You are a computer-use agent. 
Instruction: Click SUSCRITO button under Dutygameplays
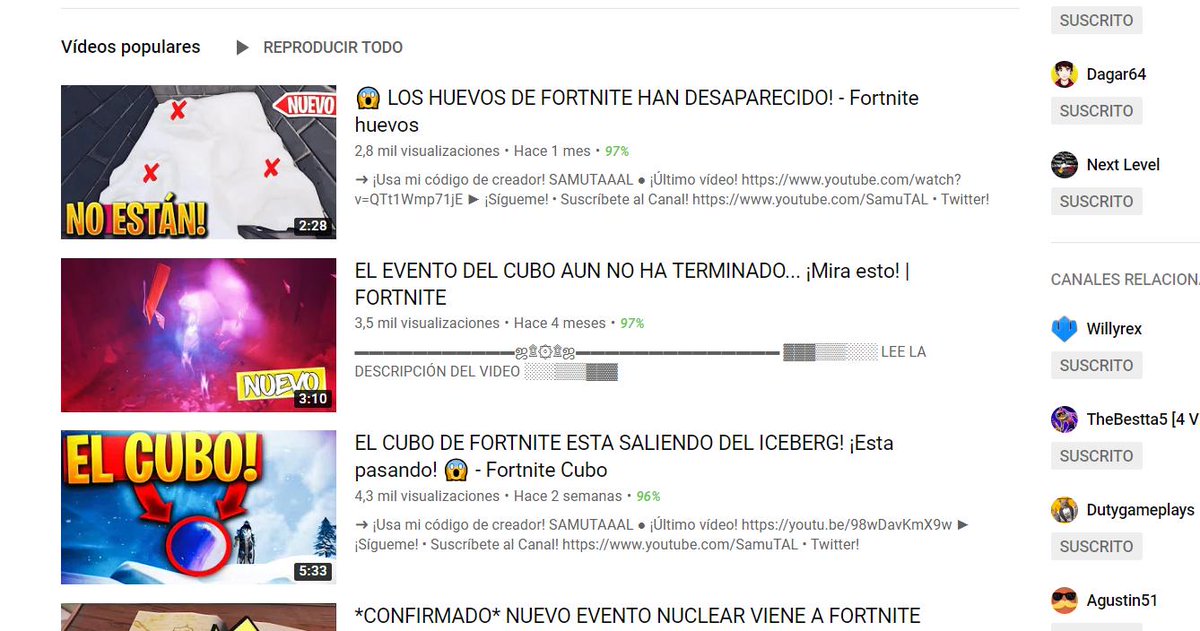(1096, 546)
